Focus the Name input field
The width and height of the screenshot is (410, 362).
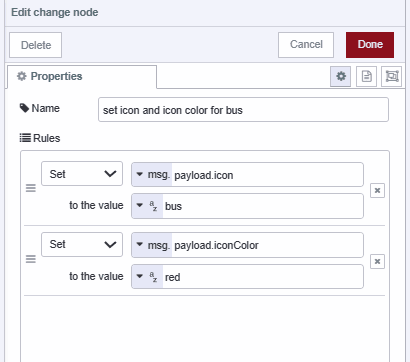[243, 110]
